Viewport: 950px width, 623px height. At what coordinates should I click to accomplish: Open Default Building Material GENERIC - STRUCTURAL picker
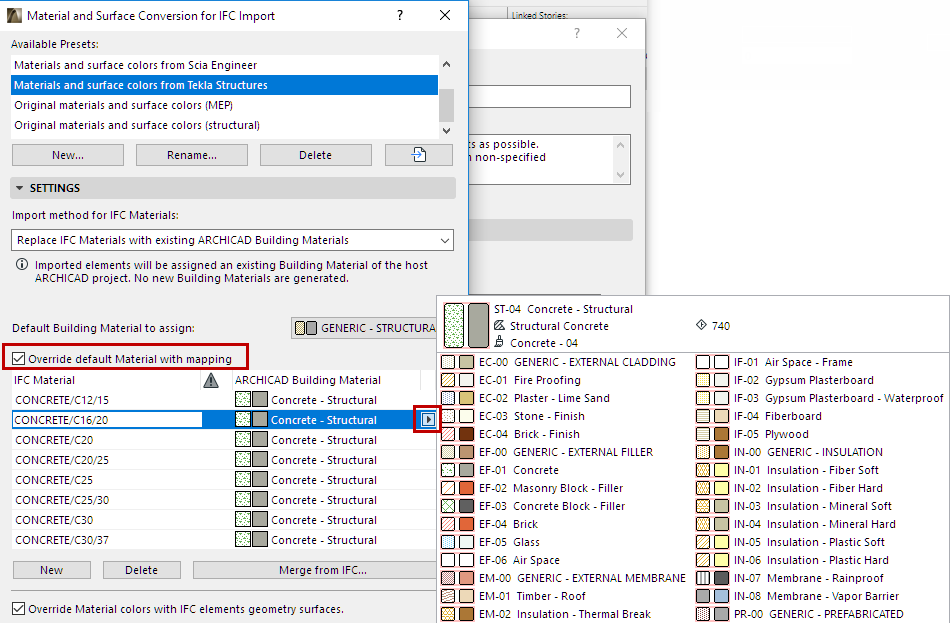(x=364, y=328)
